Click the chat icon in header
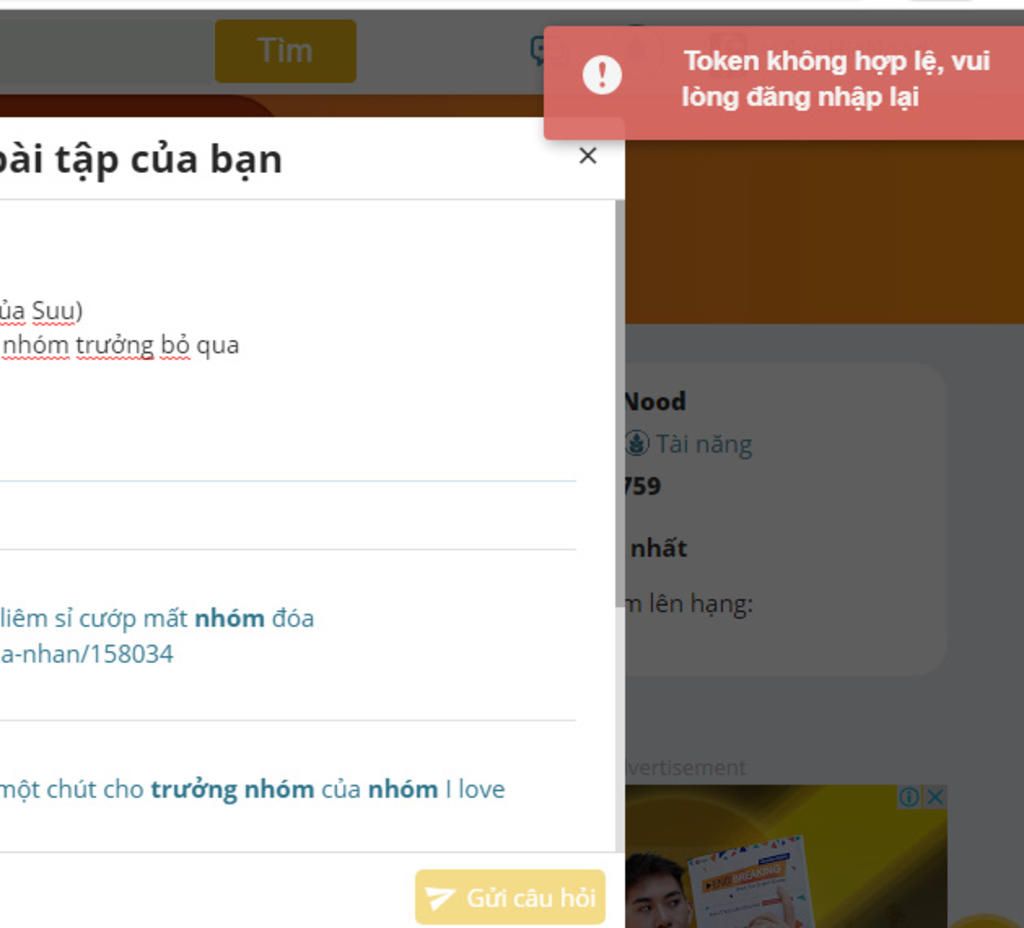The image size is (1024, 928). [538, 51]
